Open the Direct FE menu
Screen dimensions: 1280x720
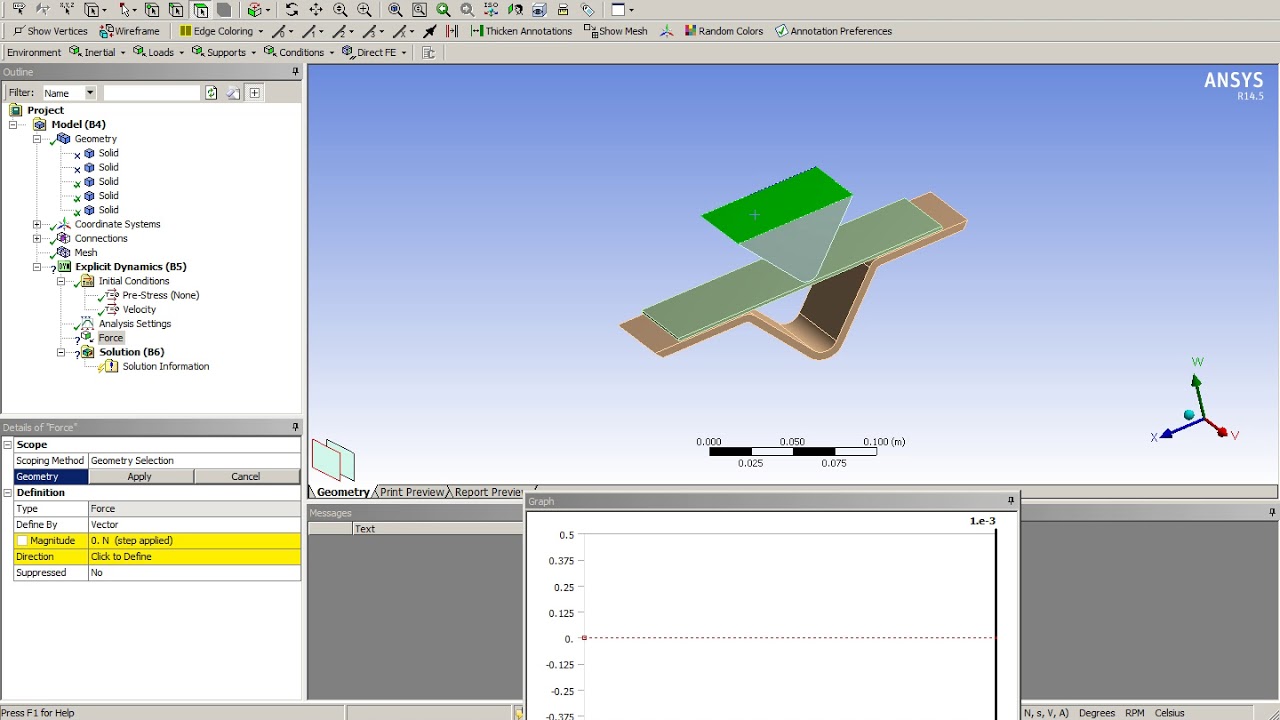pos(375,52)
